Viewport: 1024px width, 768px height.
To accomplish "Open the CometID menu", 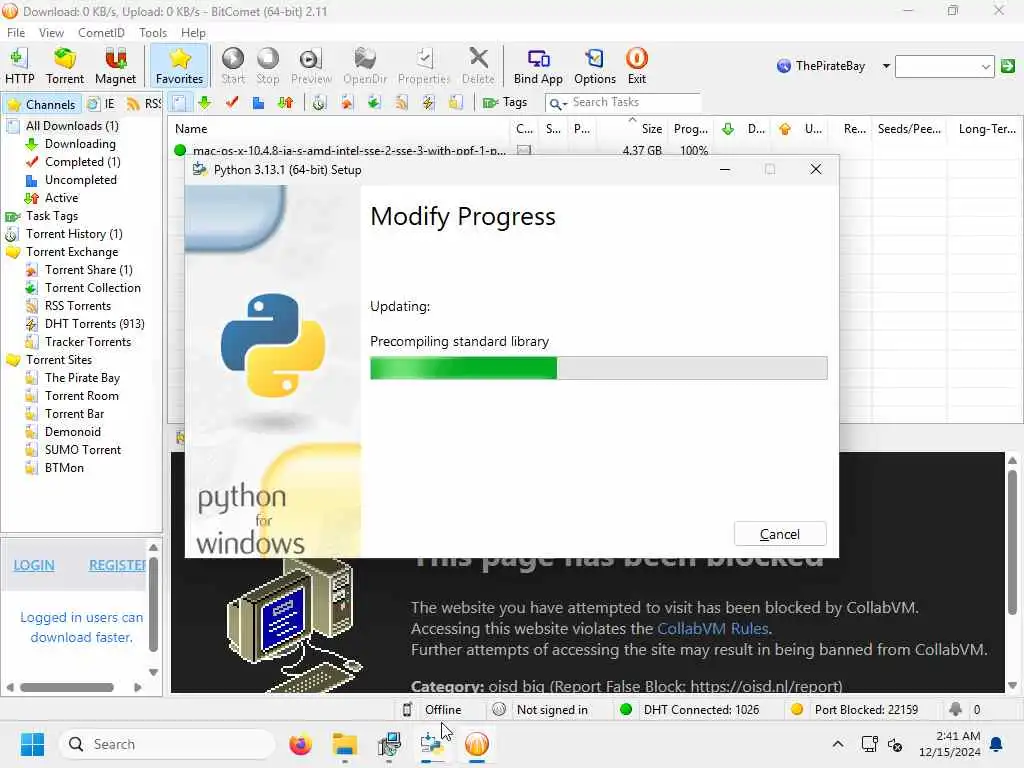I will 101,33.
